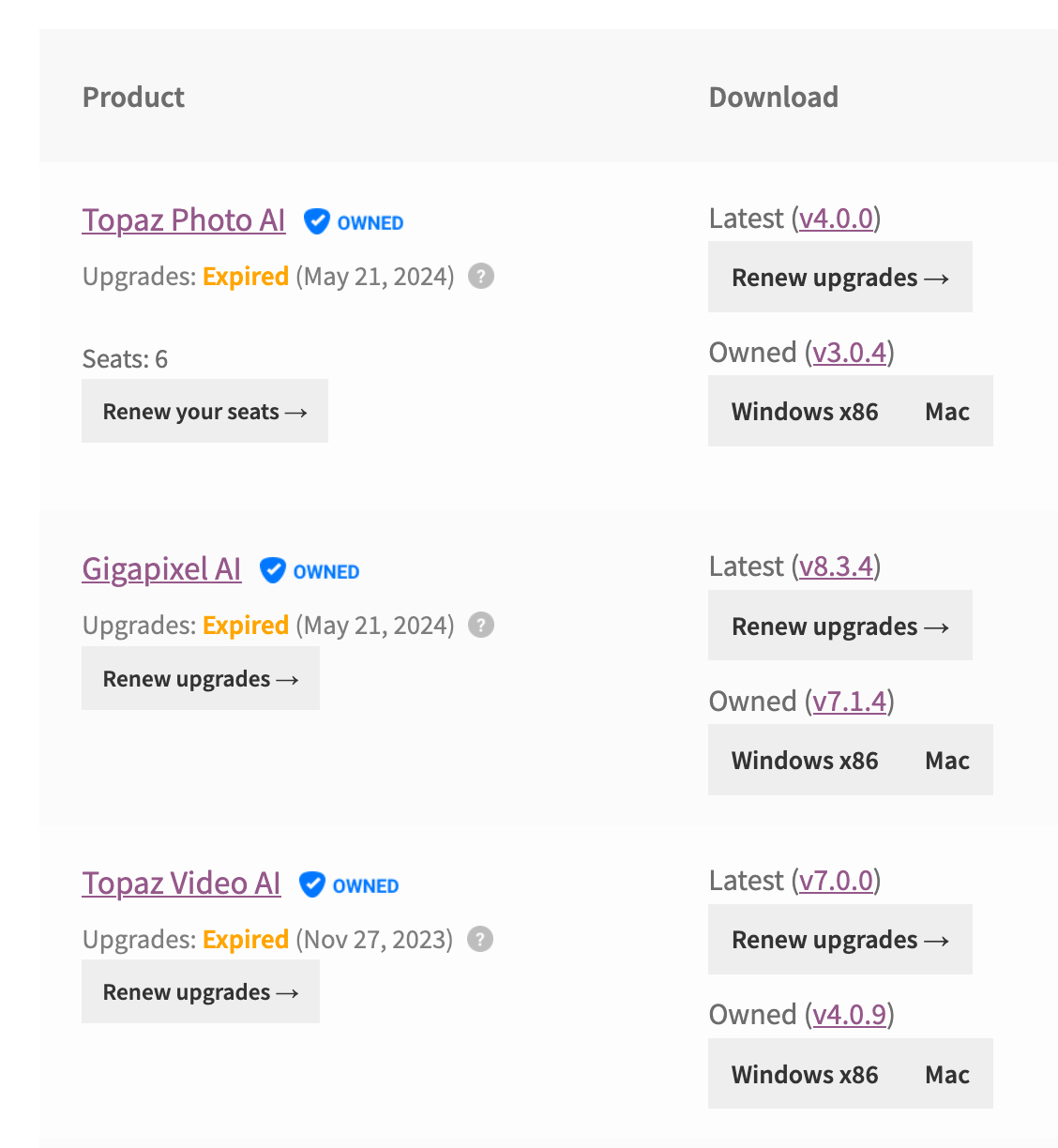Download Windows x86 build of Photo AI v3.0.4
This screenshot has height=1148, width=1058.
[x=805, y=412]
